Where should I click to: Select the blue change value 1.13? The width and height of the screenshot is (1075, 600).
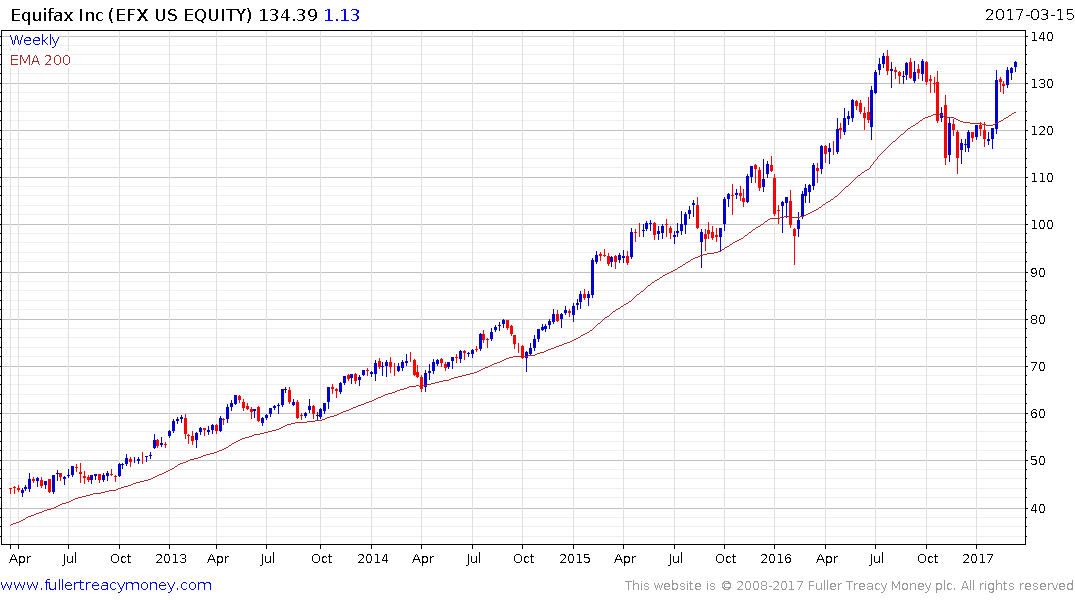coord(341,15)
